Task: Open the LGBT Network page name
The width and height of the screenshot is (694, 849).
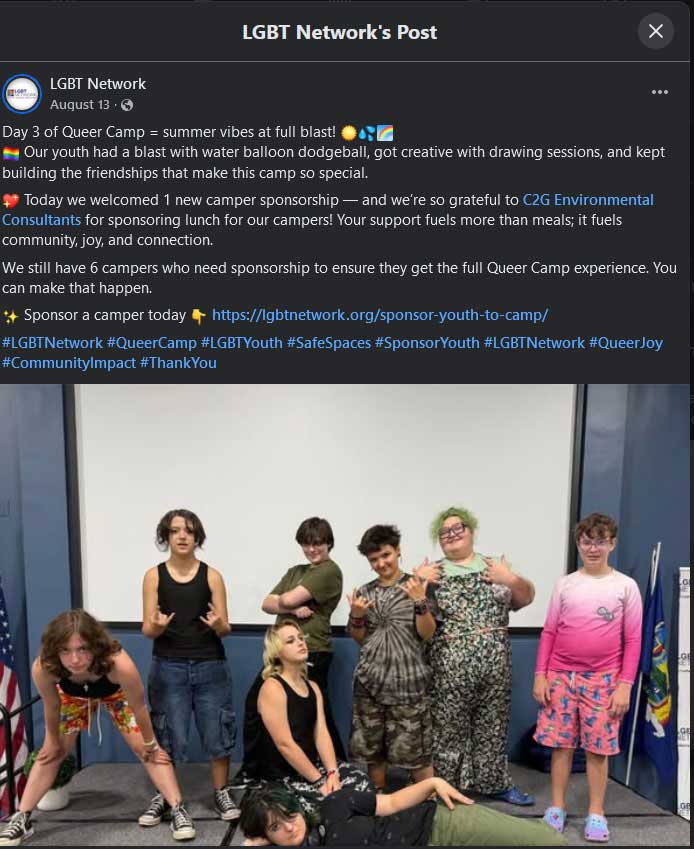Action: pos(97,84)
